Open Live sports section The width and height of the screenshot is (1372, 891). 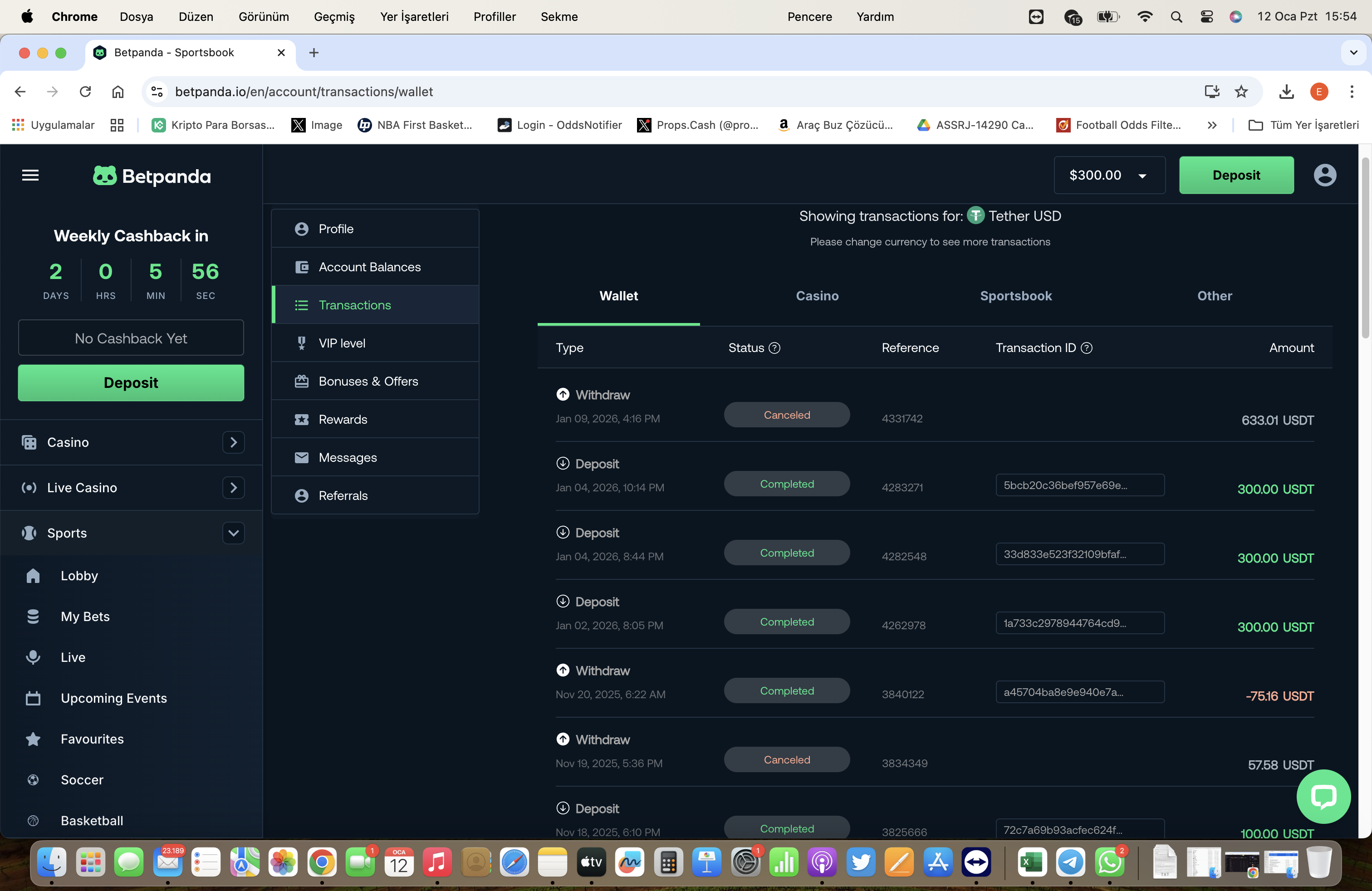73,657
